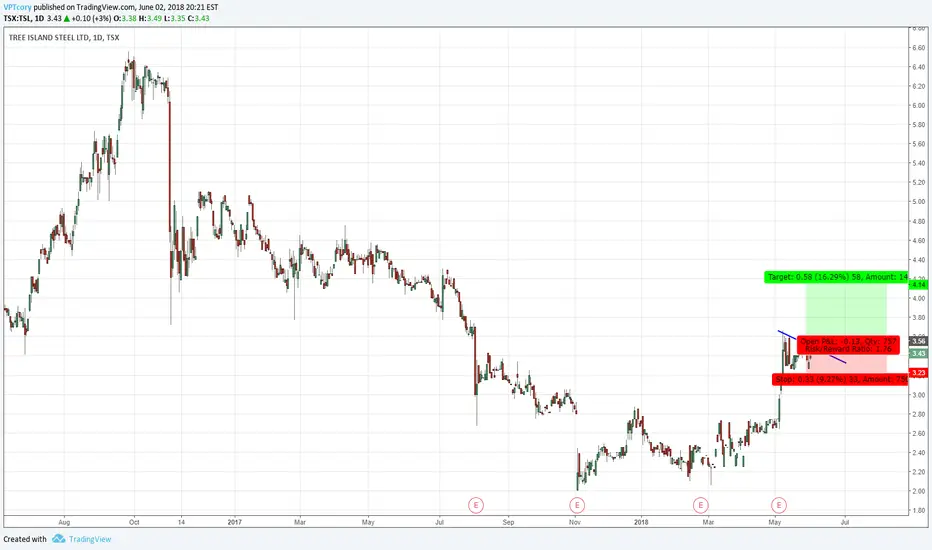Screen dimensions: 932x550
Task: Click the 3.56 entry price tag
Action: (x=918, y=341)
